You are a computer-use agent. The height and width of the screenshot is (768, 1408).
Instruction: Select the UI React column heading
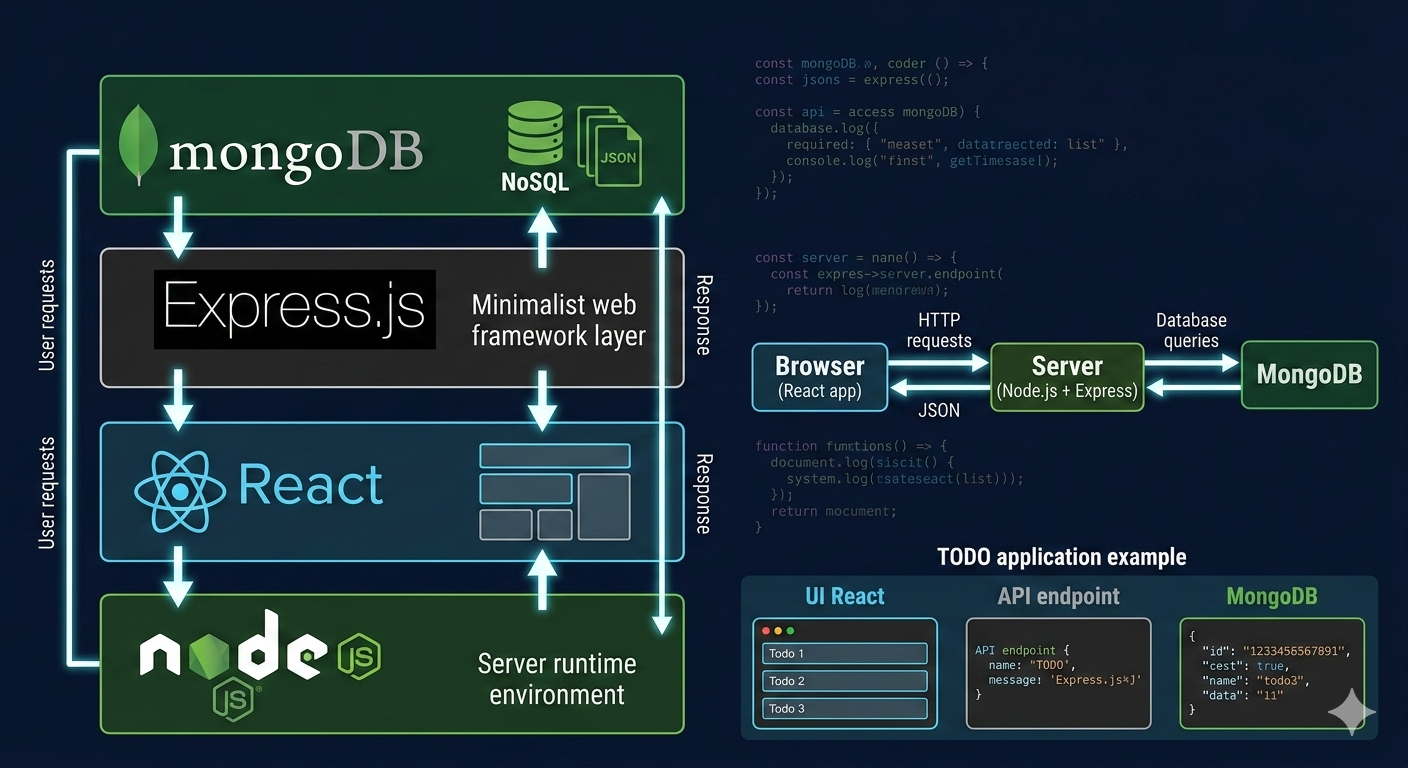tap(845, 597)
